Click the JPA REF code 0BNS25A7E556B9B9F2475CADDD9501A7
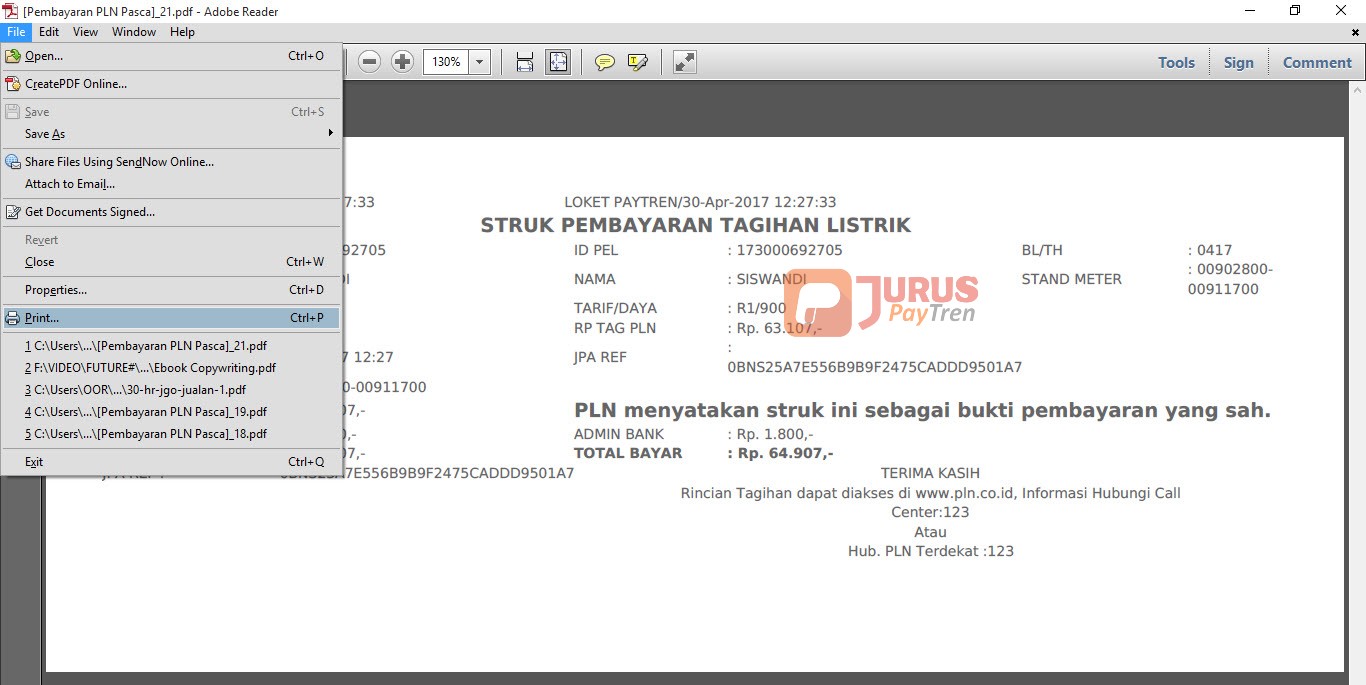Screen dimensions: 1366x685 pyautogui.click(x=875, y=367)
